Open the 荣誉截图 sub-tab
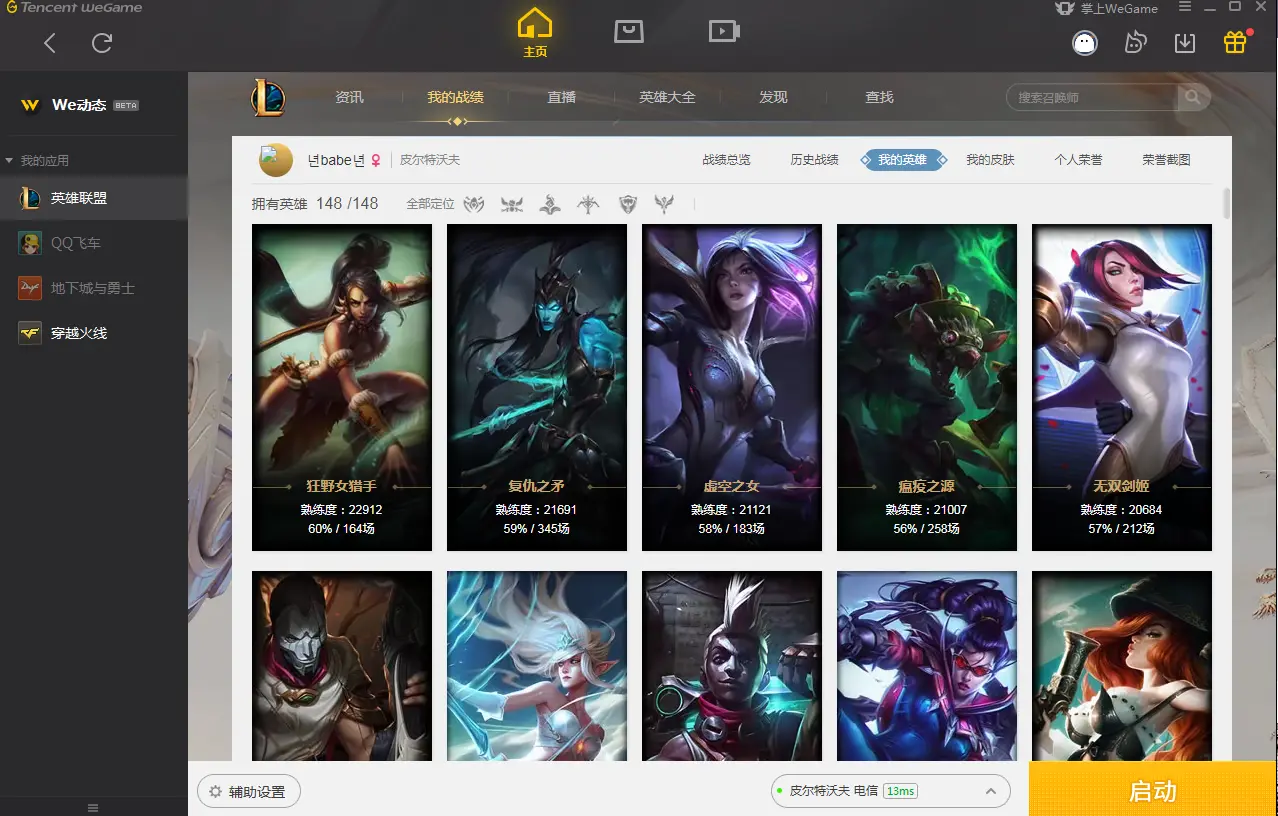Screen dimensions: 1278x816 click(1166, 160)
